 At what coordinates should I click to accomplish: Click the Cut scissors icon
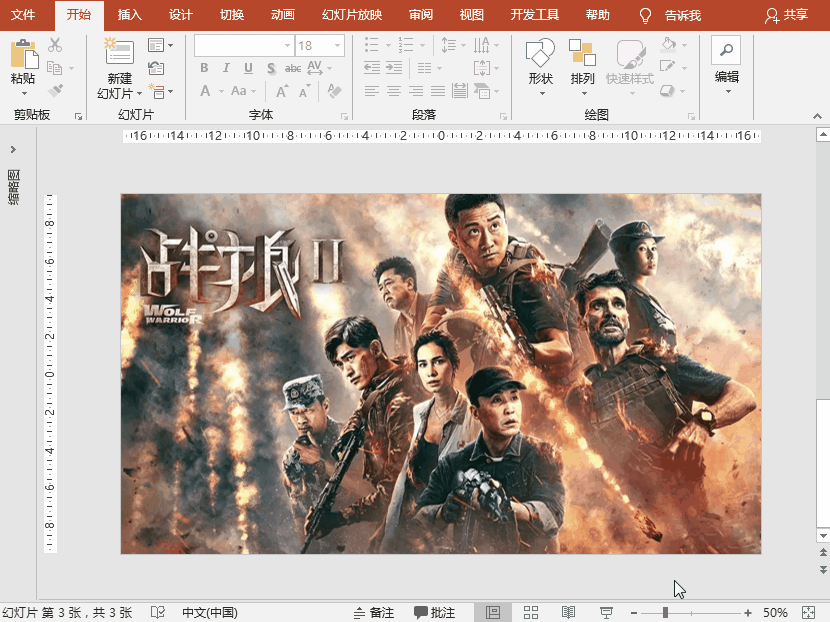click(55, 44)
